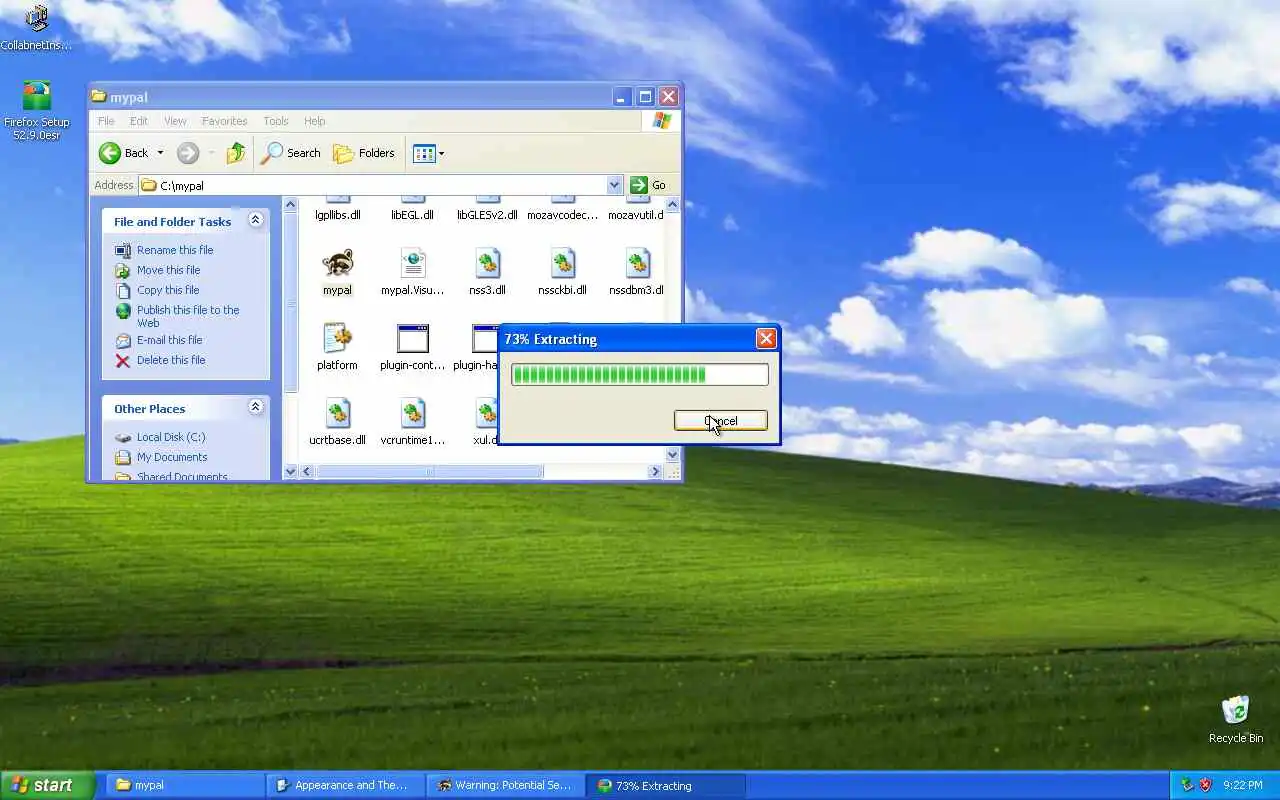
Task: Click E-mail this file
Action: tap(169, 340)
